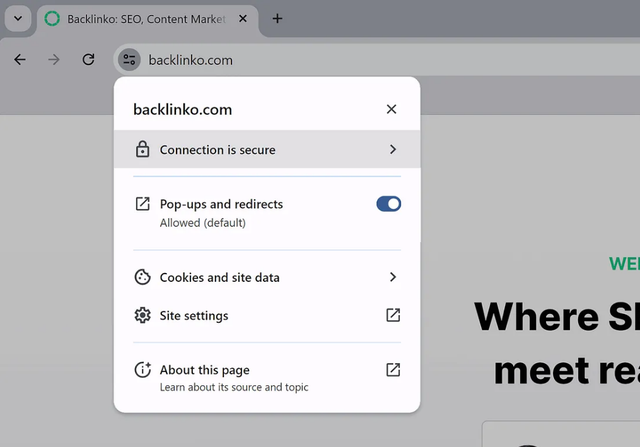Open the tab search dropdown chevron
The image size is (640, 447).
pos(18,19)
